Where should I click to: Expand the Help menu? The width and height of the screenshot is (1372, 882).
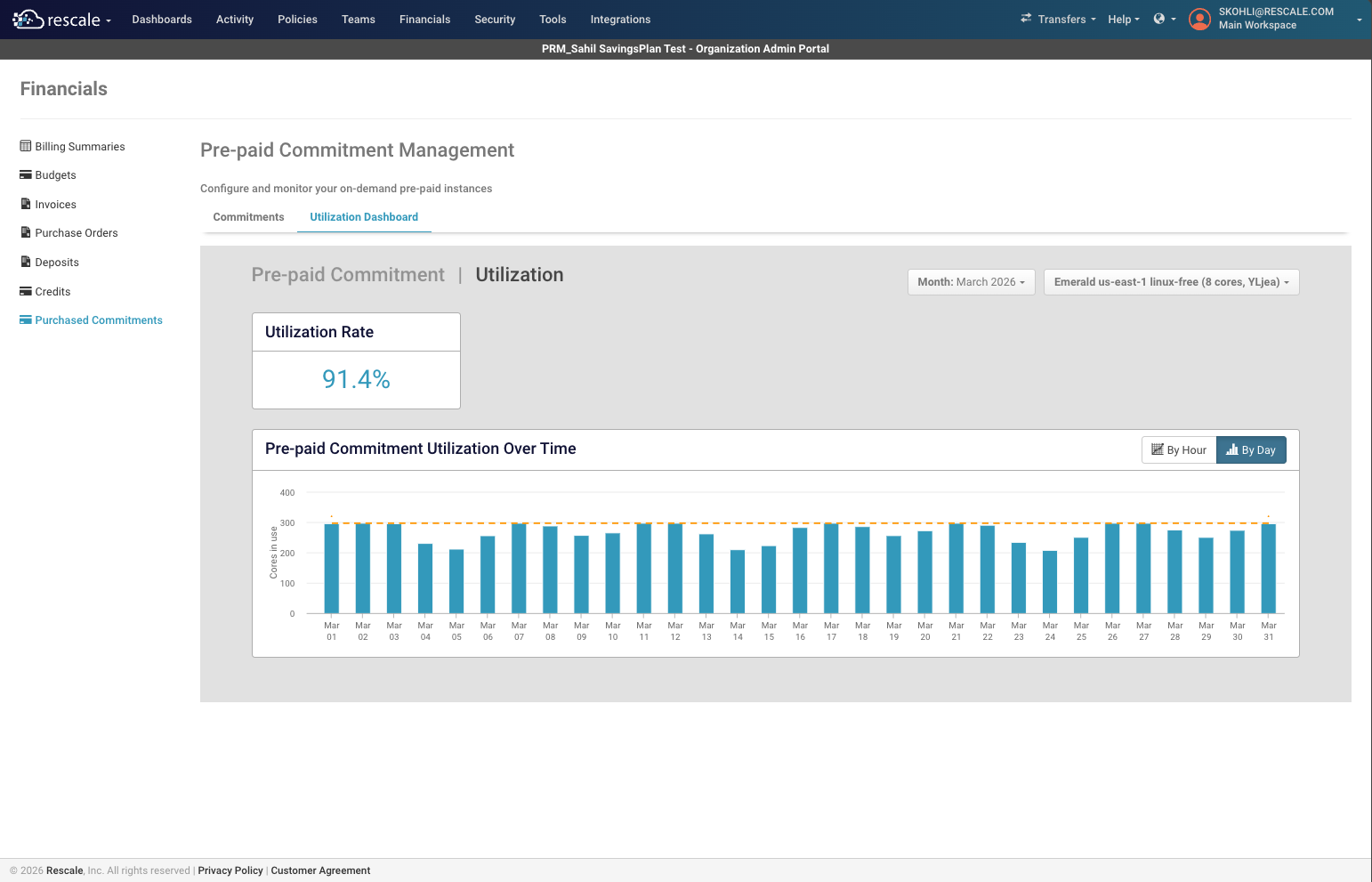pyautogui.click(x=1124, y=20)
